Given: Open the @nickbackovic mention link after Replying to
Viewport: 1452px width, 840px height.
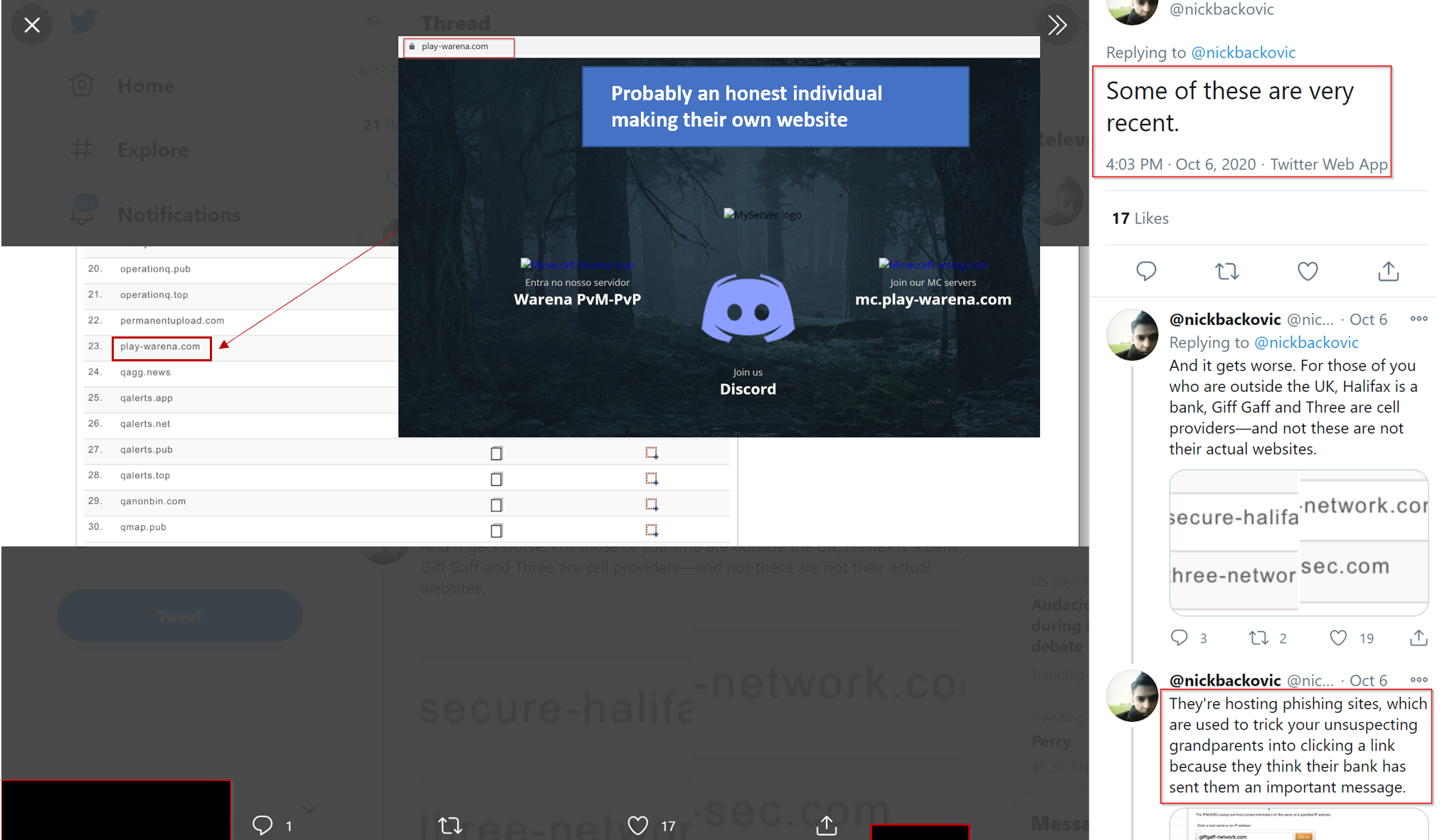Looking at the screenshot, I should coord(1244,53).
